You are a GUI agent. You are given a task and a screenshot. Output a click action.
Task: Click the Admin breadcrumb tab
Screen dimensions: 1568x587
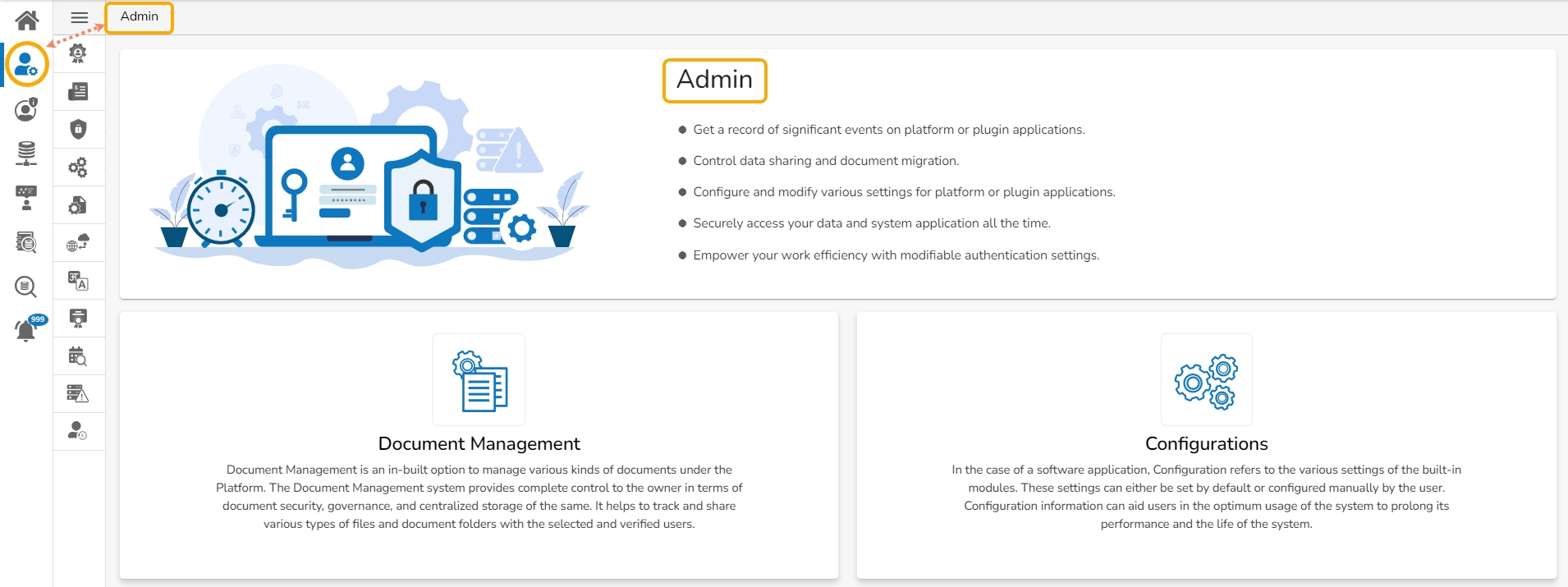[x=140, y=17]
